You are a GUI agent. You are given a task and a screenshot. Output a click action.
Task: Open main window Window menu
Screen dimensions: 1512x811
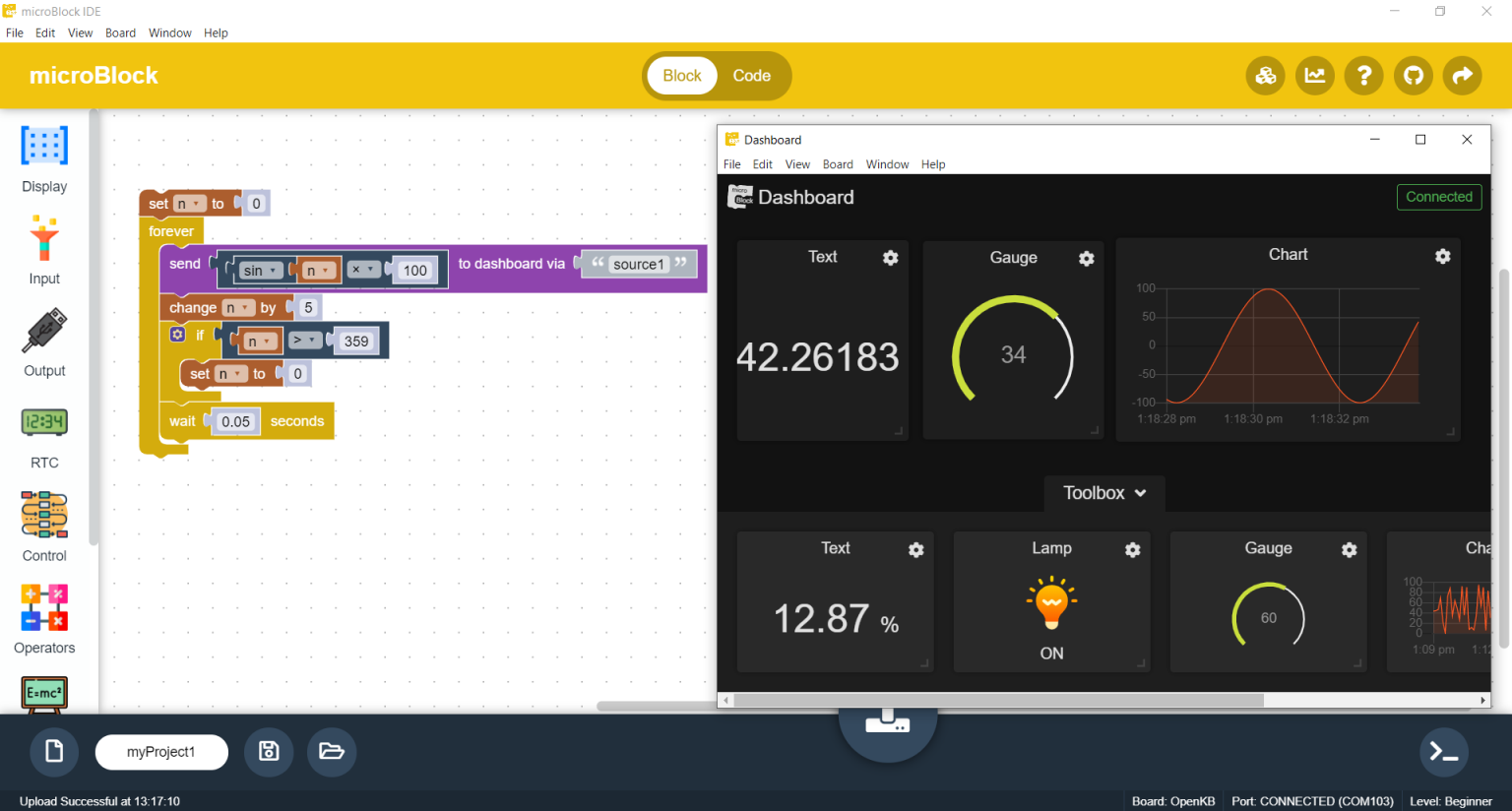[x=170, y=32]
